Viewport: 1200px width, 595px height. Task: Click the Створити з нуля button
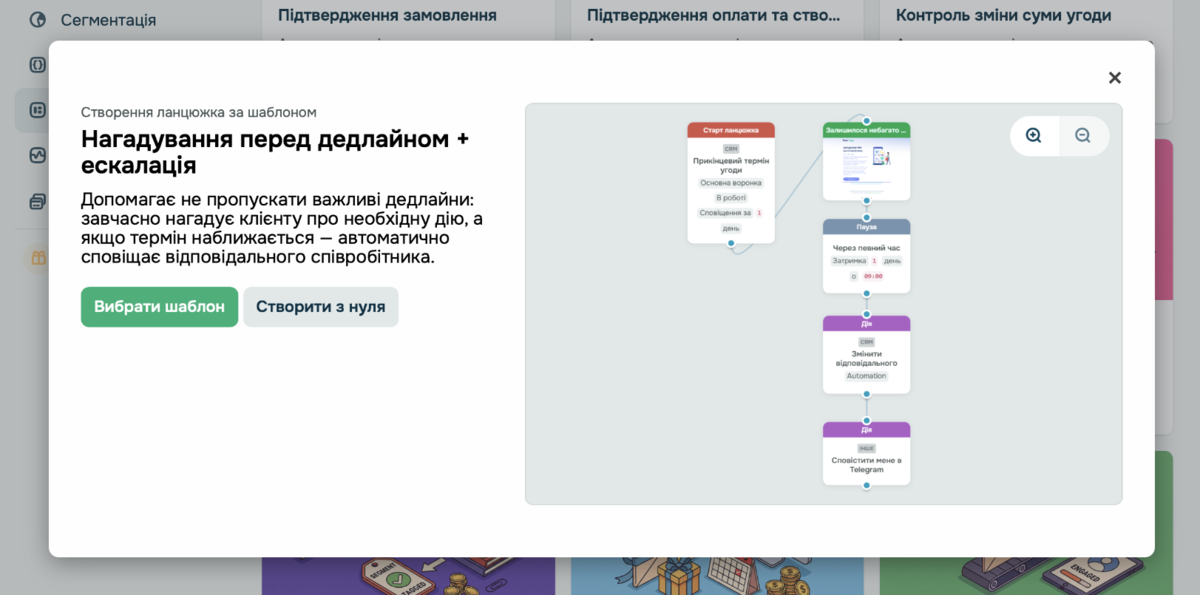[x=321, y=307]
